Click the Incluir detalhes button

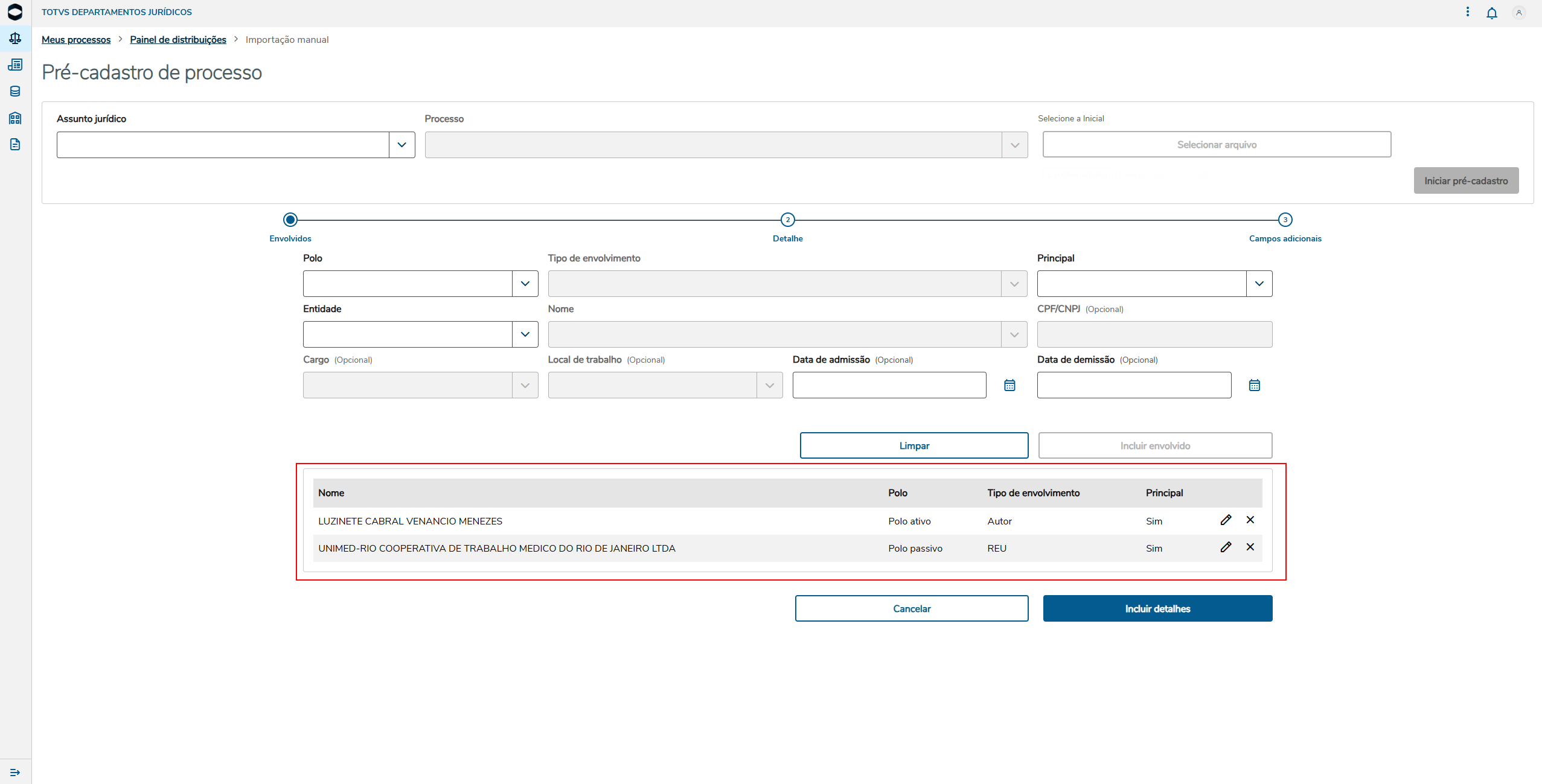(1157, 608)
